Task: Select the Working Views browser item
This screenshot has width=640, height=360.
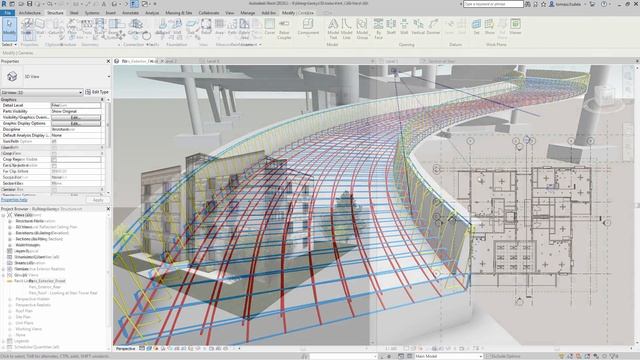Action: [x=29, y=329]
